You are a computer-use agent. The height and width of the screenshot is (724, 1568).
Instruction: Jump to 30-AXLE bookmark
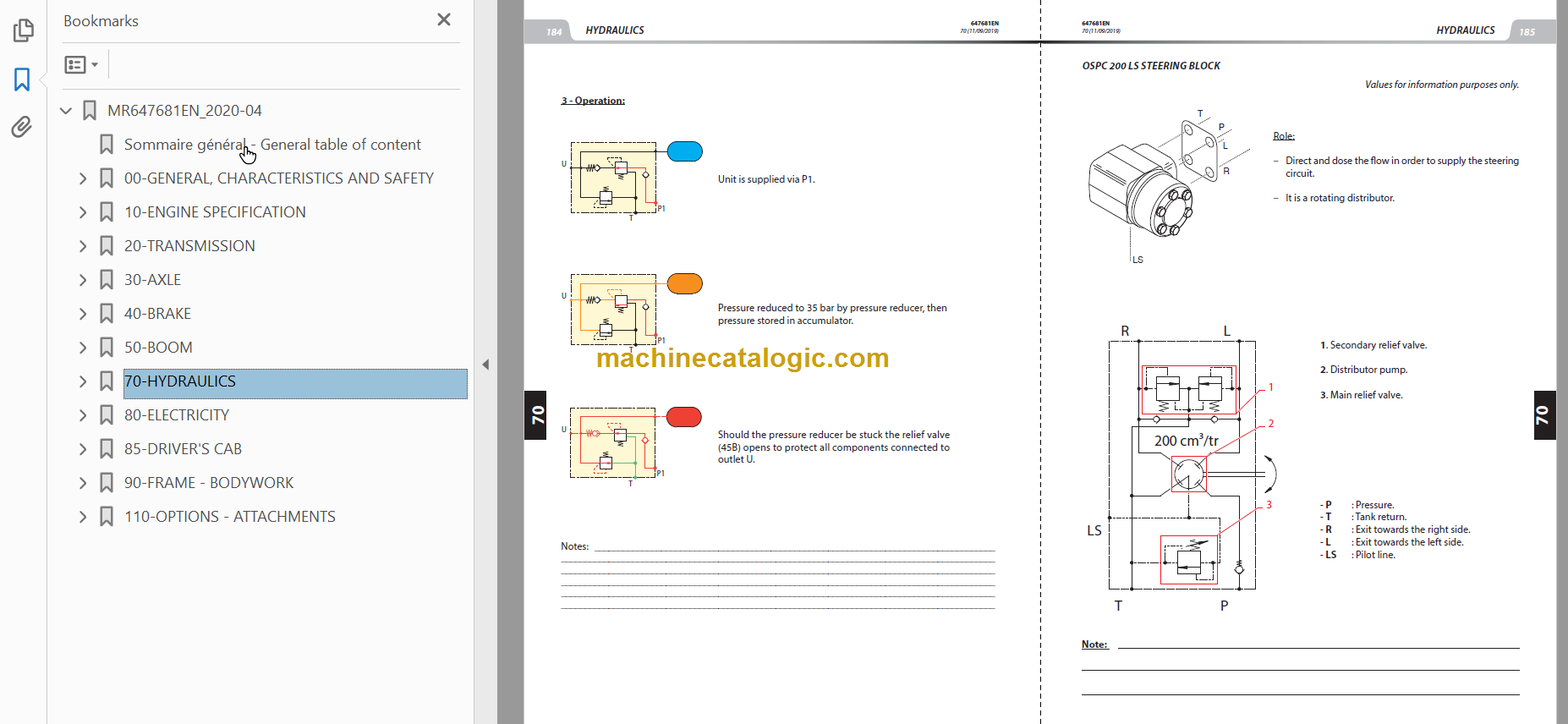[x=152, y=280]
